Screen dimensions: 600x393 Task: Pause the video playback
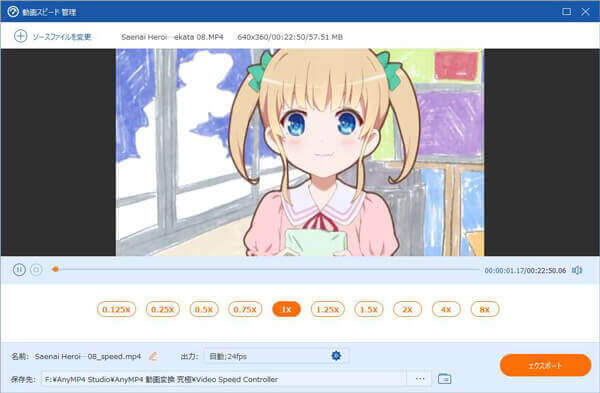click(x=19, y=270)
